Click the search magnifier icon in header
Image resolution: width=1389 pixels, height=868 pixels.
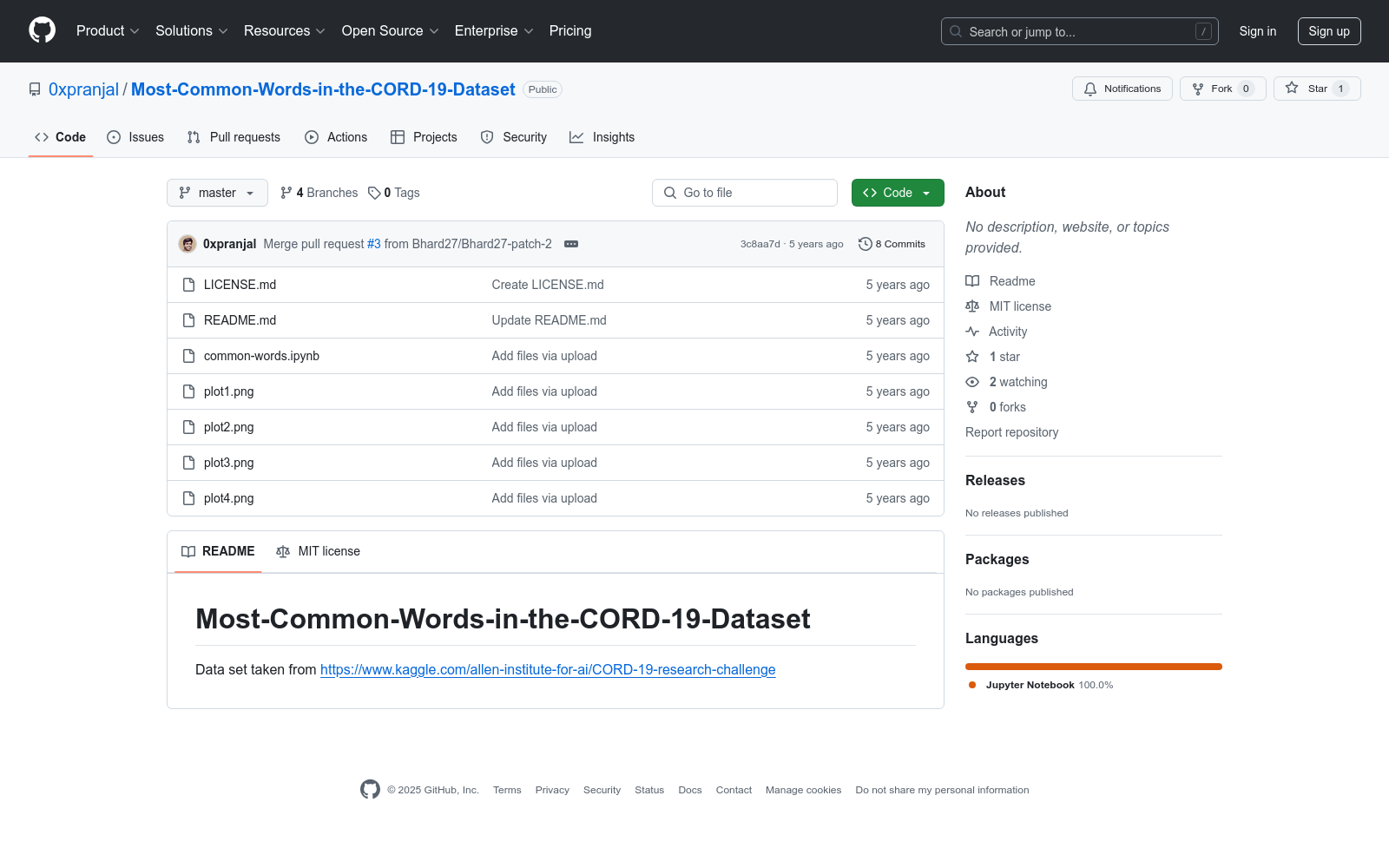click(956, 31)
